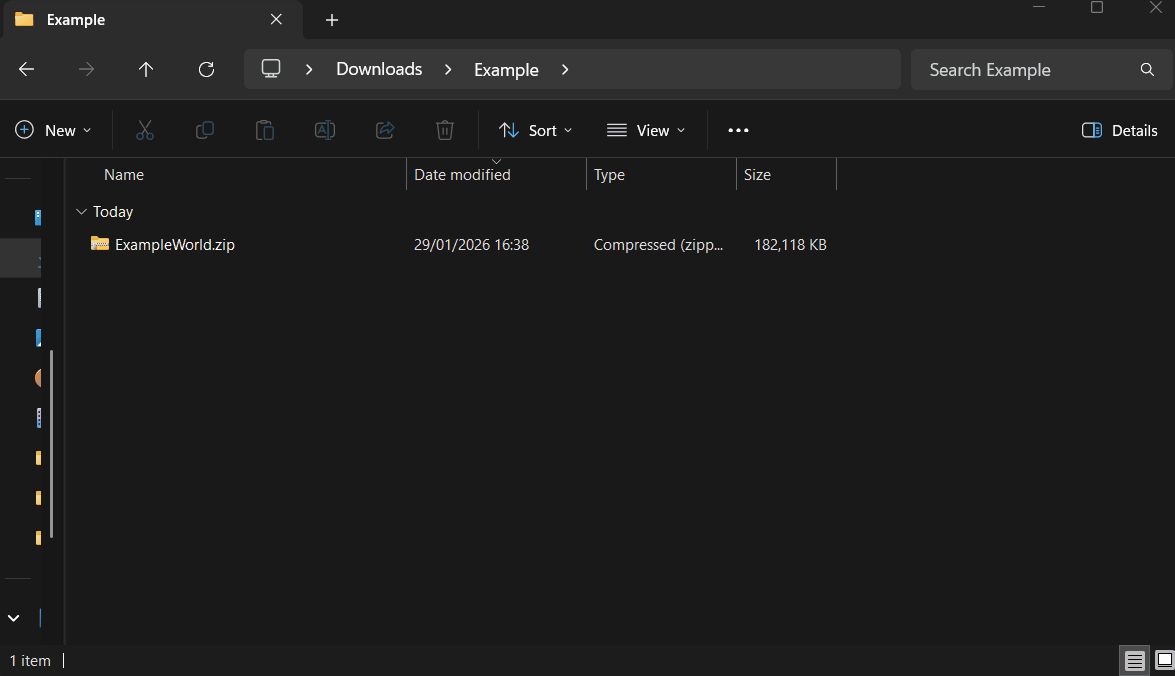Sort by the Size column header
Screen dimensions: 1175x676
[757, 175]
